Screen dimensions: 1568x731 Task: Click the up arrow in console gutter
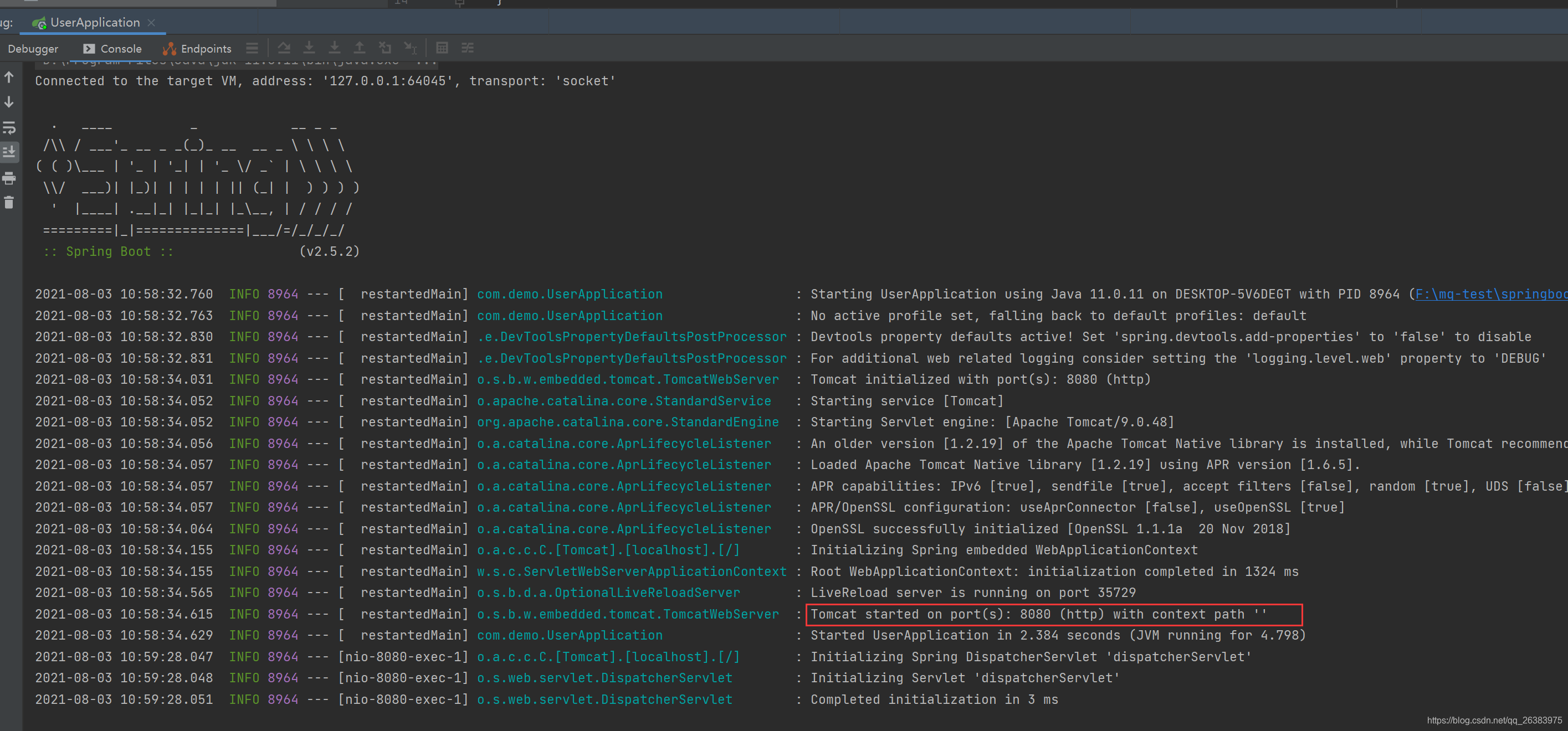(9, 77)
